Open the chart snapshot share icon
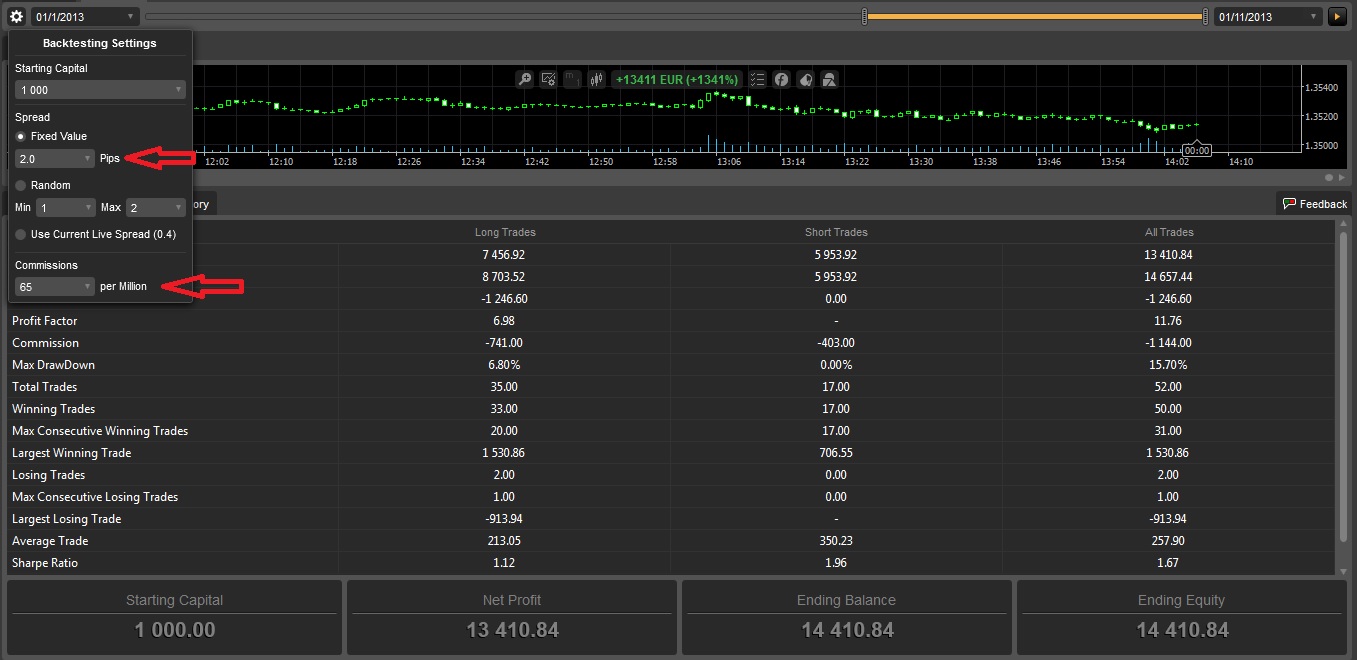The width and height of the screenshot is (1360, 660). (x=805, y=79)
